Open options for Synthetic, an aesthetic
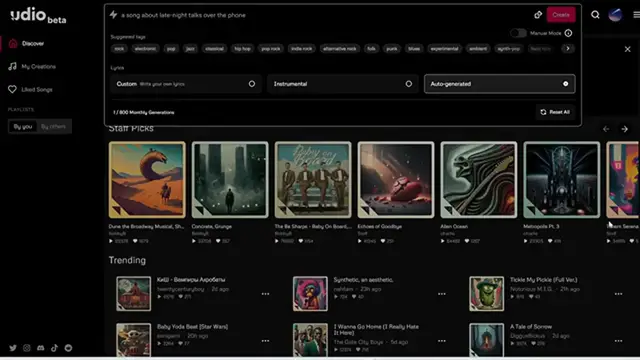 (x=442, y=294)
